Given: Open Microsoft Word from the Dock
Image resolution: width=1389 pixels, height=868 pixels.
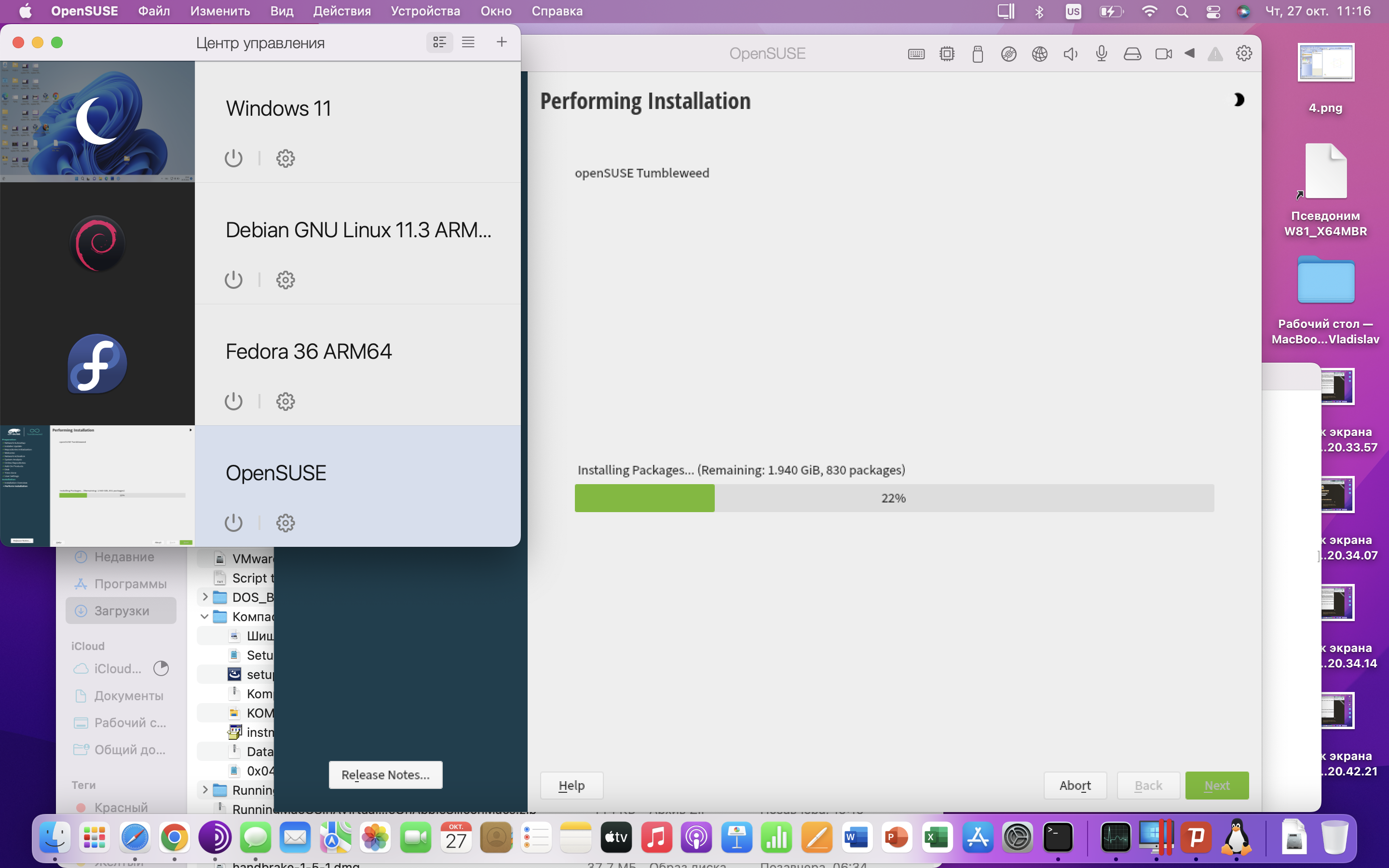Looking at the screenshot, I should click(857, 838).
